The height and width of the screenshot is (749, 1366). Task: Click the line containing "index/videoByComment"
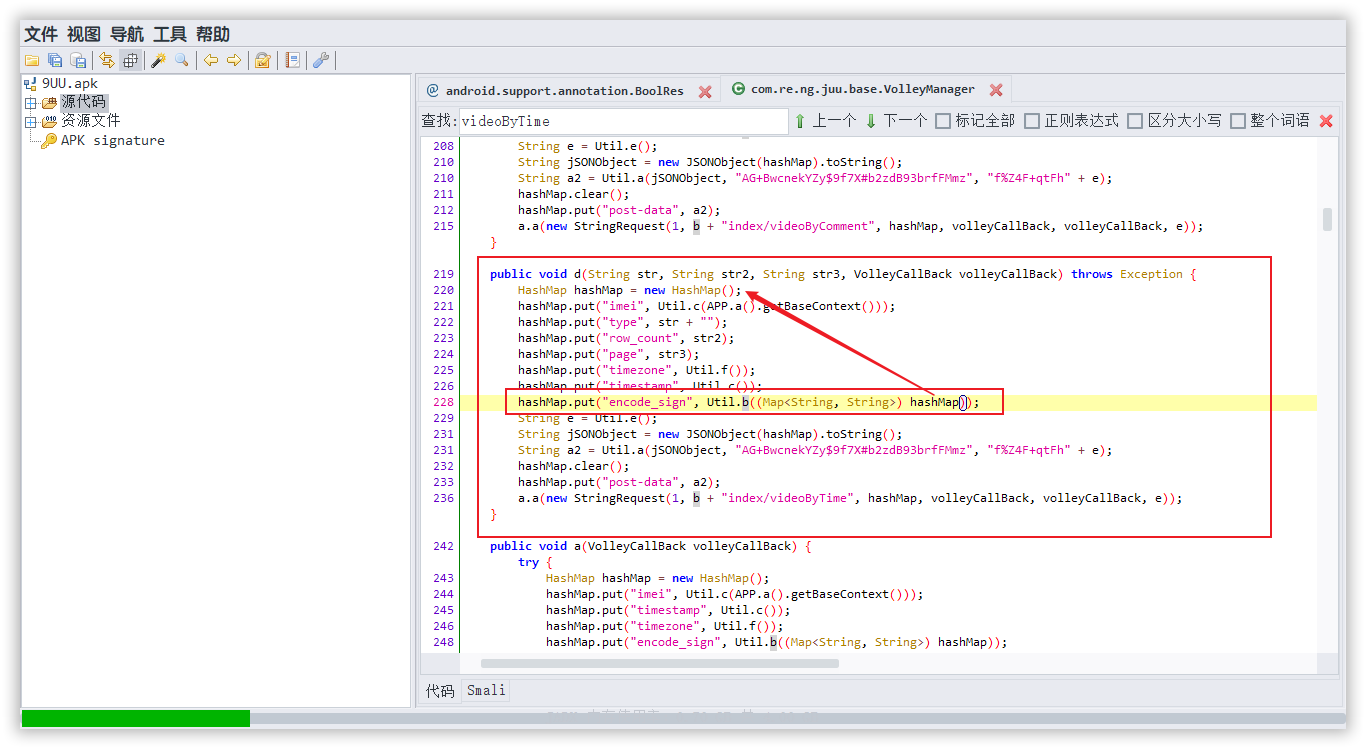860,226
